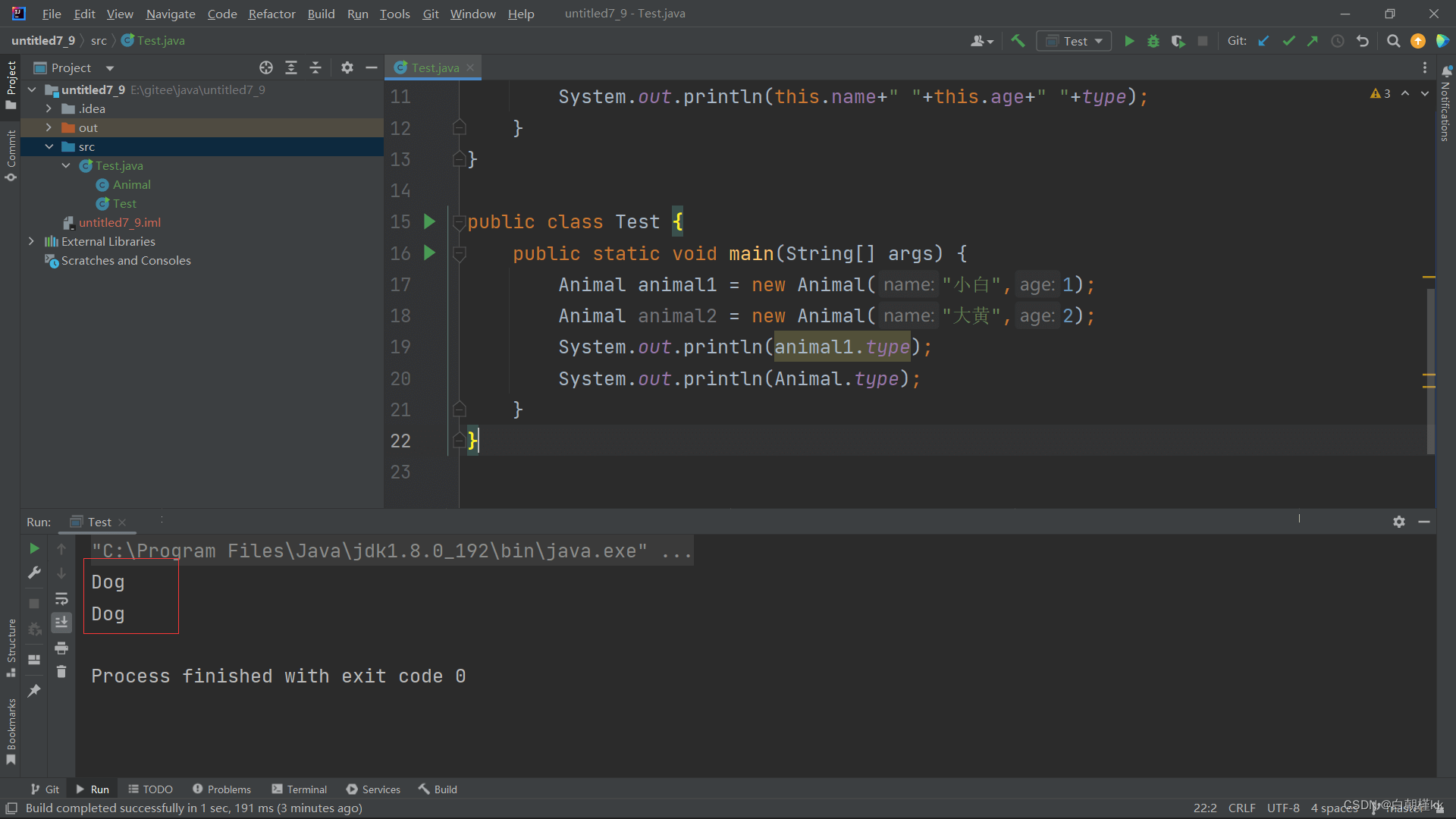Click Select Opened File target icon
1456x819 pixels.
(x=266, y=68)
